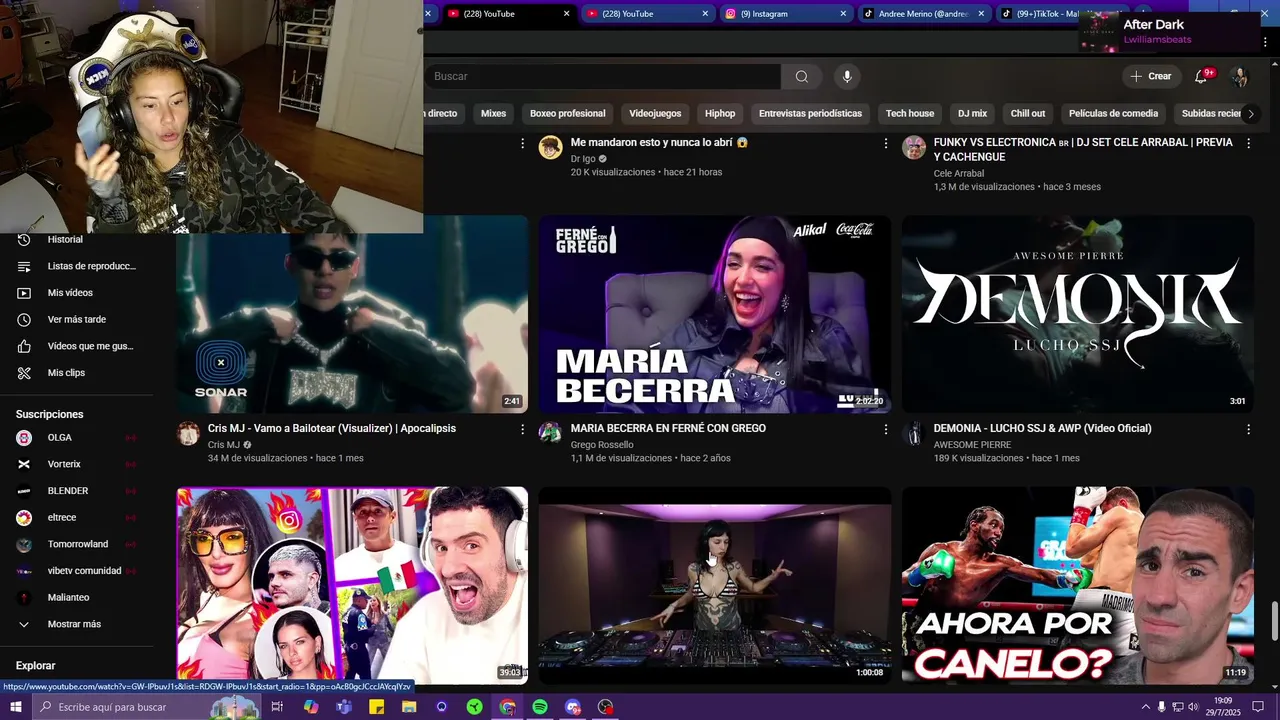Play María Becerra Ferné con Grego thumbnail
Image resolution: width=1280 pixels, height=720 pixels.
[x=715, y=314]
